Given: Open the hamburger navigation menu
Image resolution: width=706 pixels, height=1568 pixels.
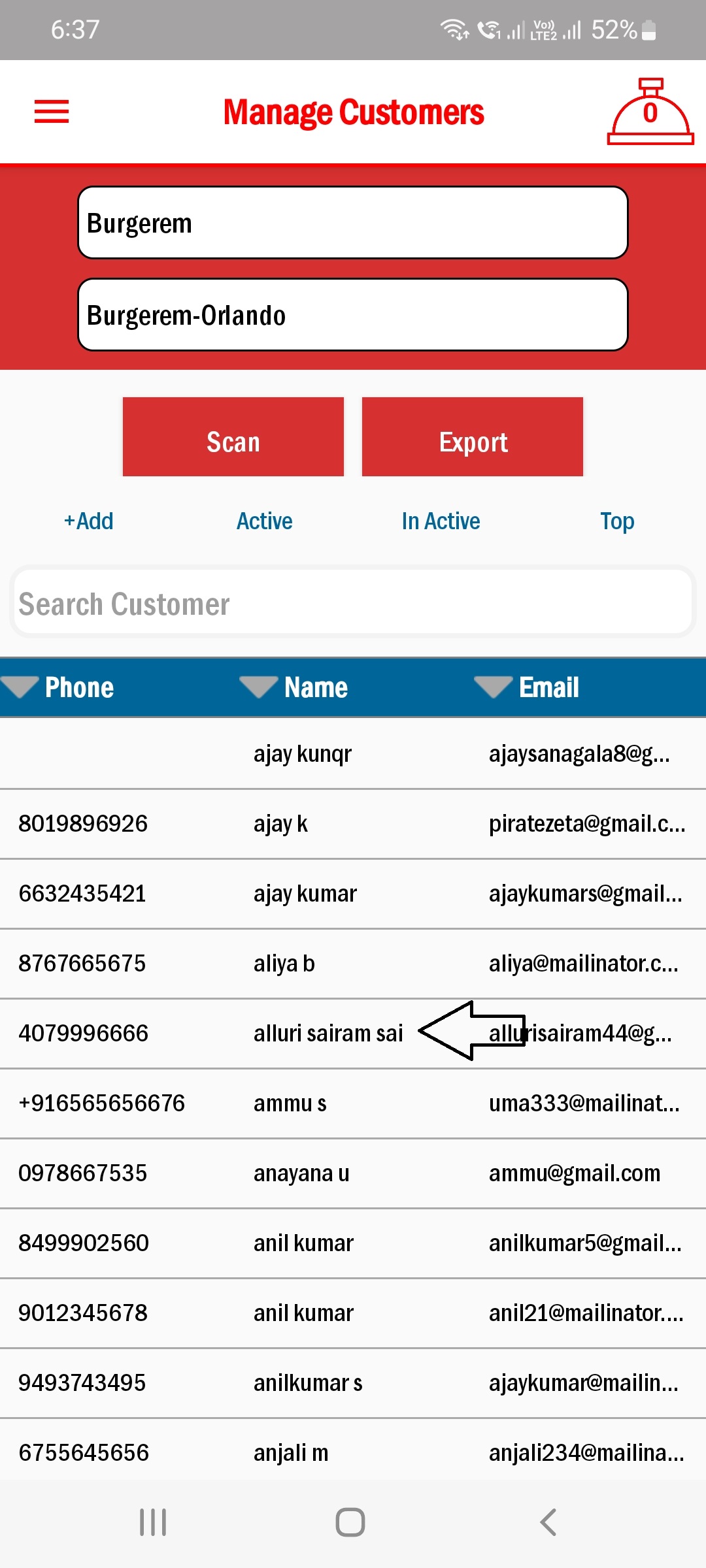Looking at the screenshot, I should 52,111.
